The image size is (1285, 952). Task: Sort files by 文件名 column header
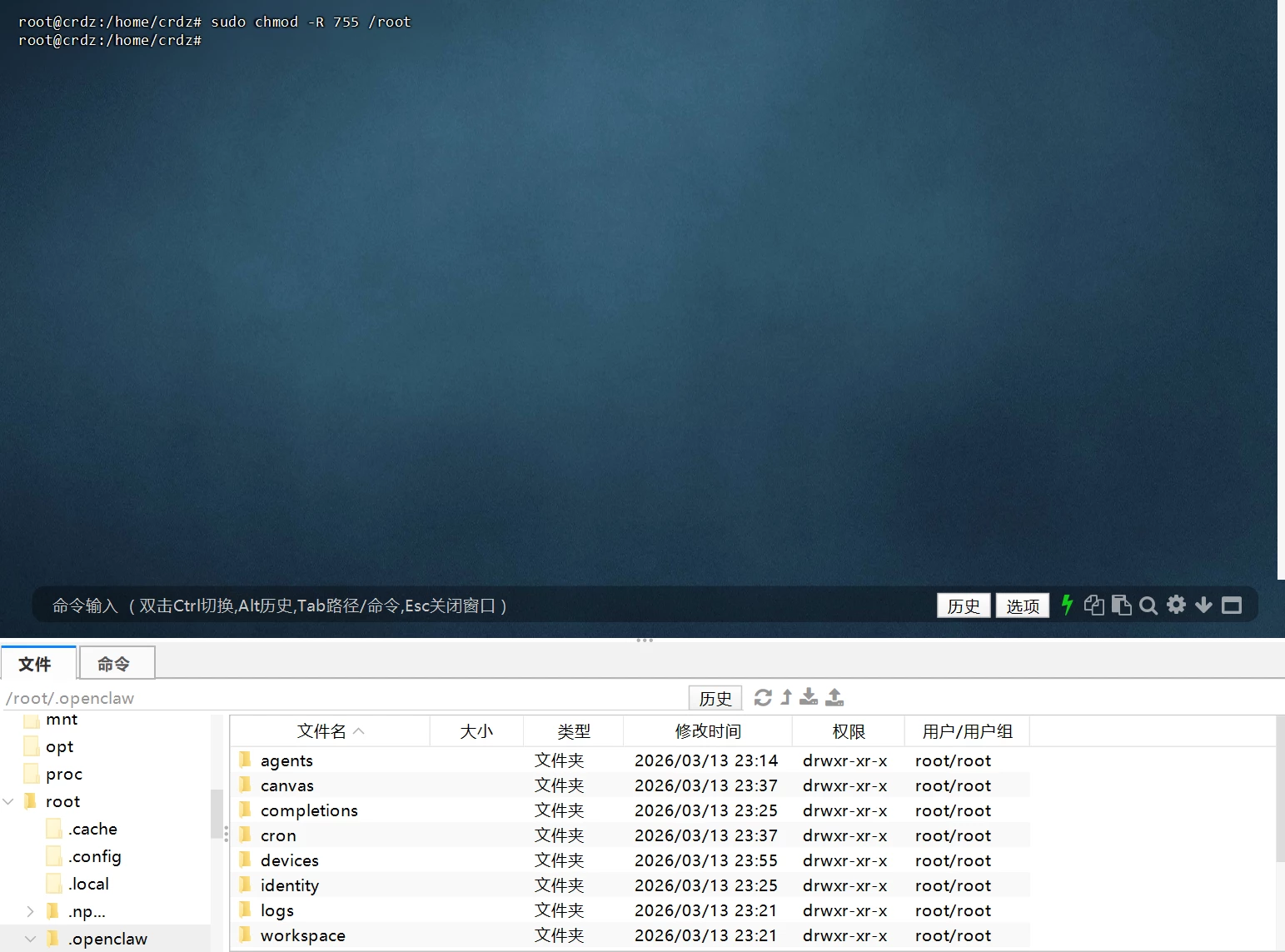coord(321,731)
